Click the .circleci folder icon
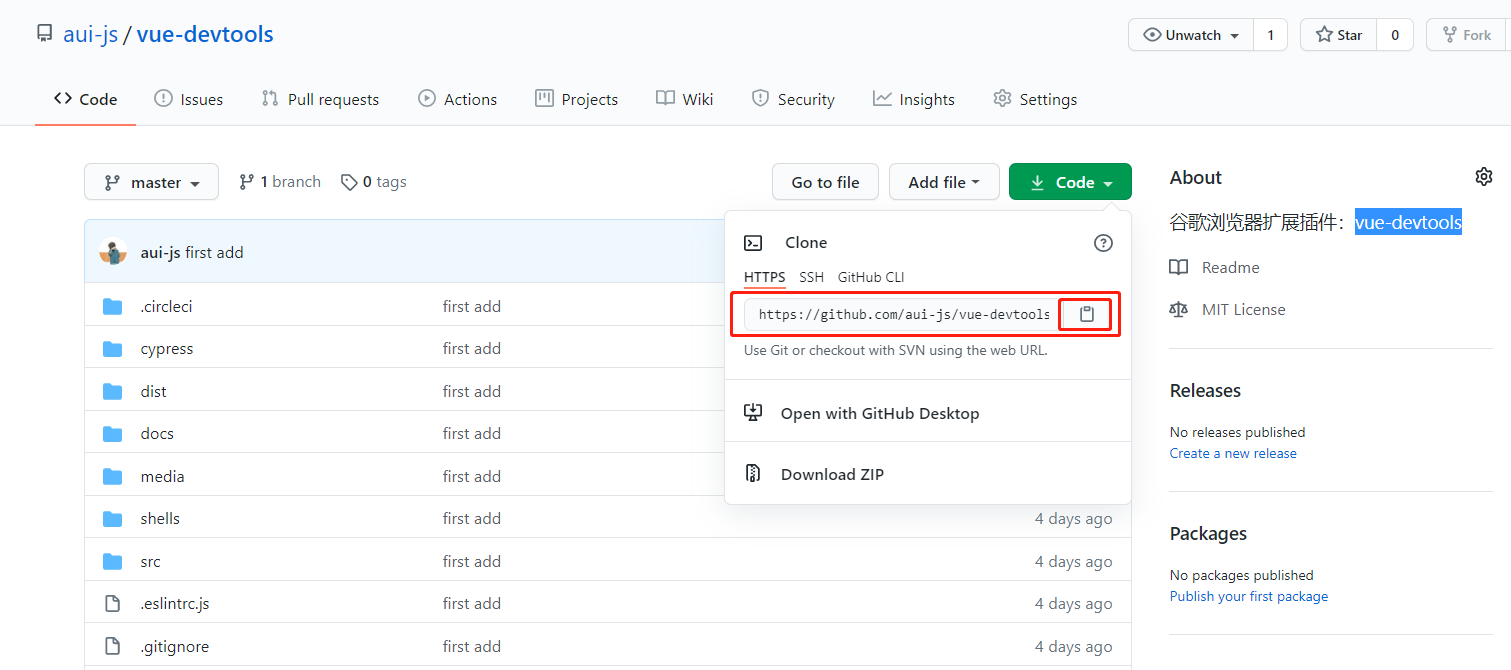 [113, 306]
